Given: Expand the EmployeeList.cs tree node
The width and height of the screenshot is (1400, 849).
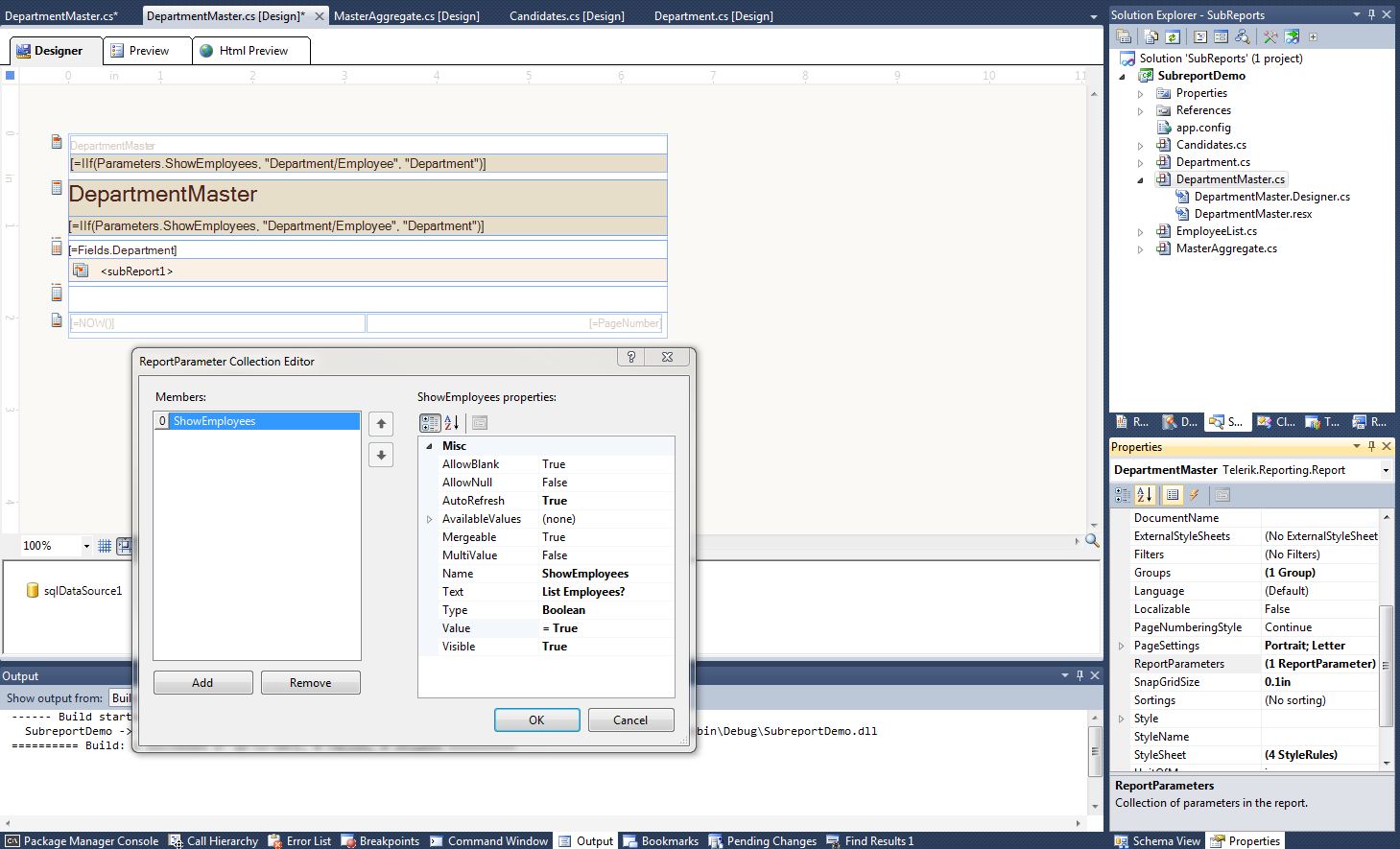Looking at the screenshot, I should click(x=1140, y=231).
